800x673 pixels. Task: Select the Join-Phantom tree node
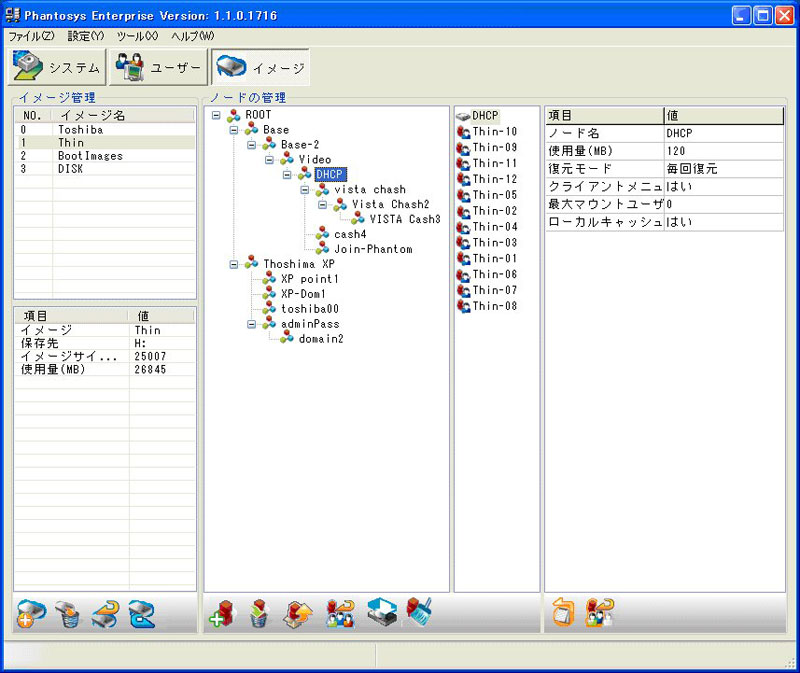click(x=373, y=249)
